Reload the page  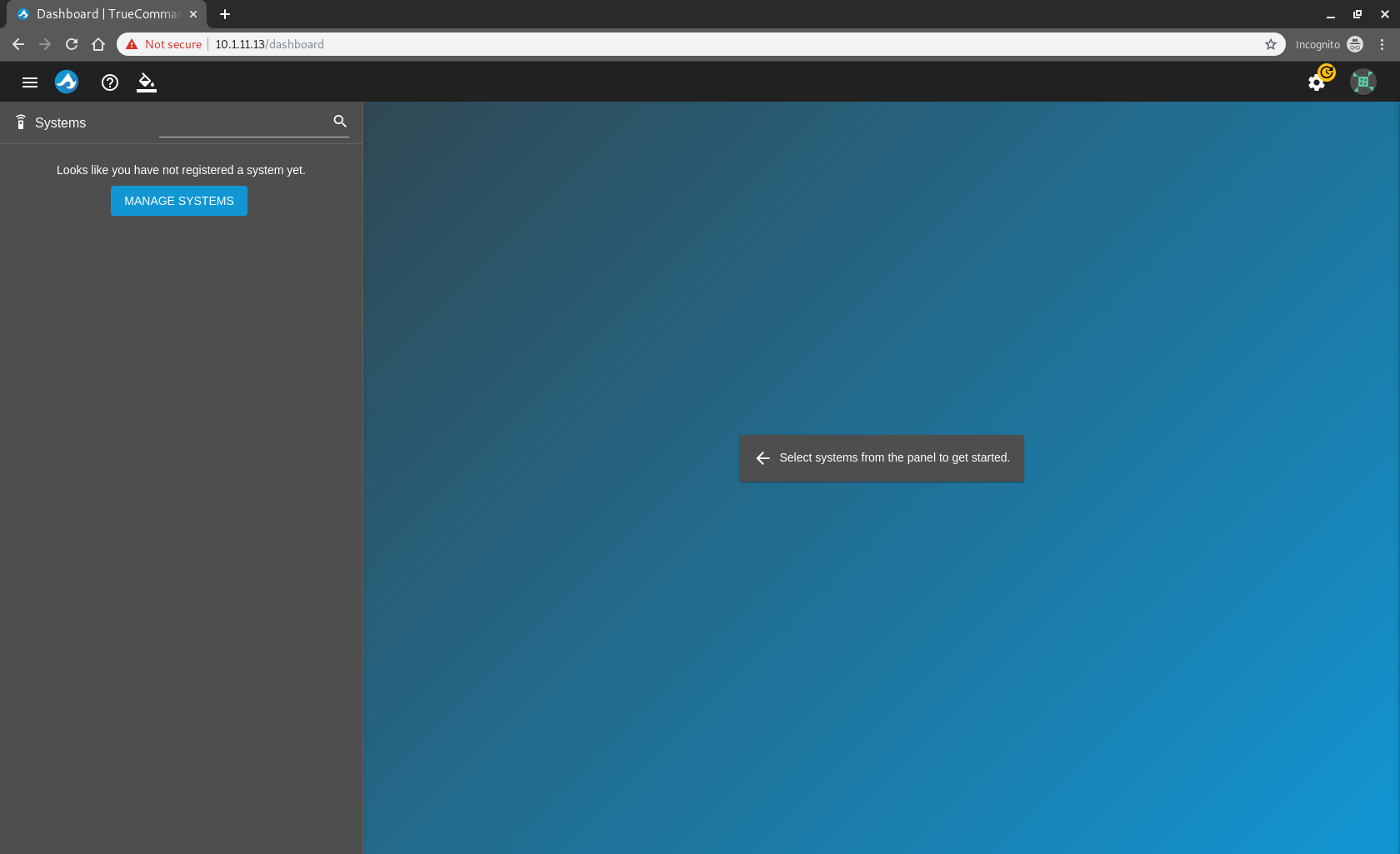[72, 44]
